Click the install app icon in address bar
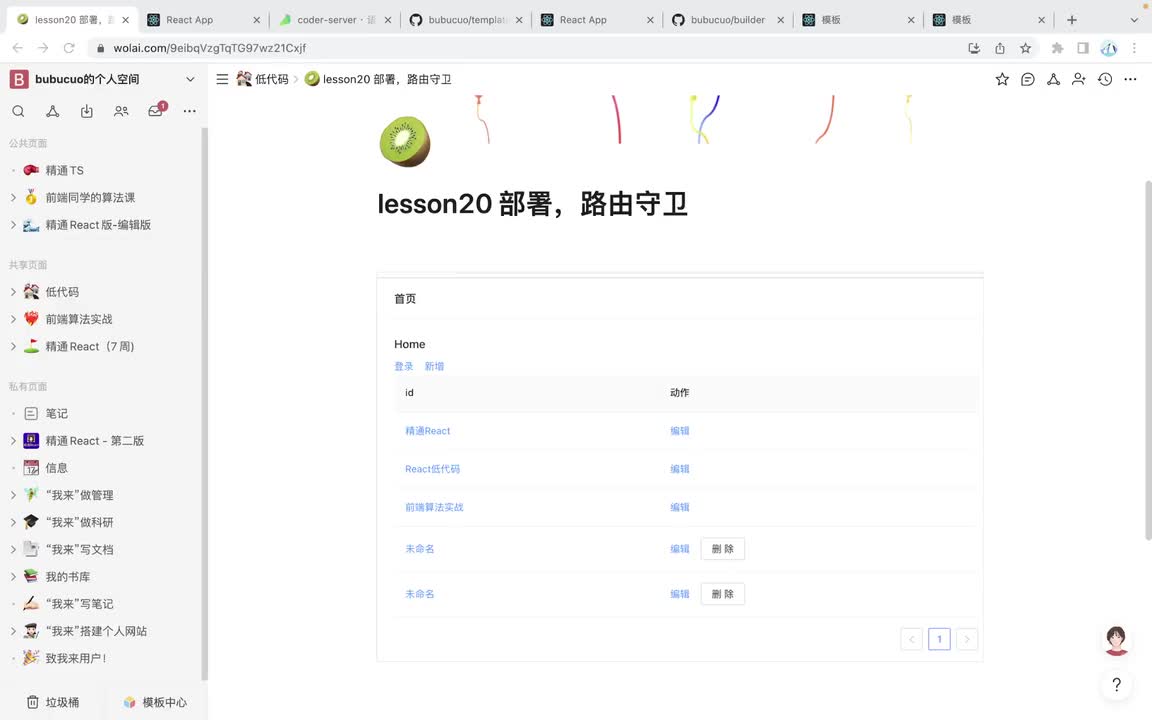 coord(974,48)
